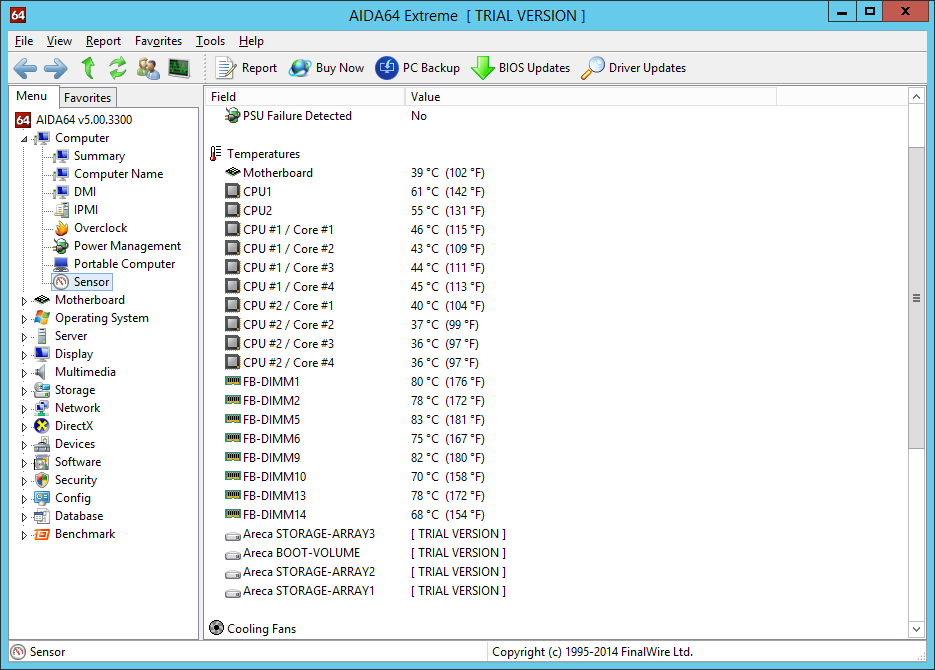Open the sensor monitor graph icon
935x670 pixels.
click(179, 68)
